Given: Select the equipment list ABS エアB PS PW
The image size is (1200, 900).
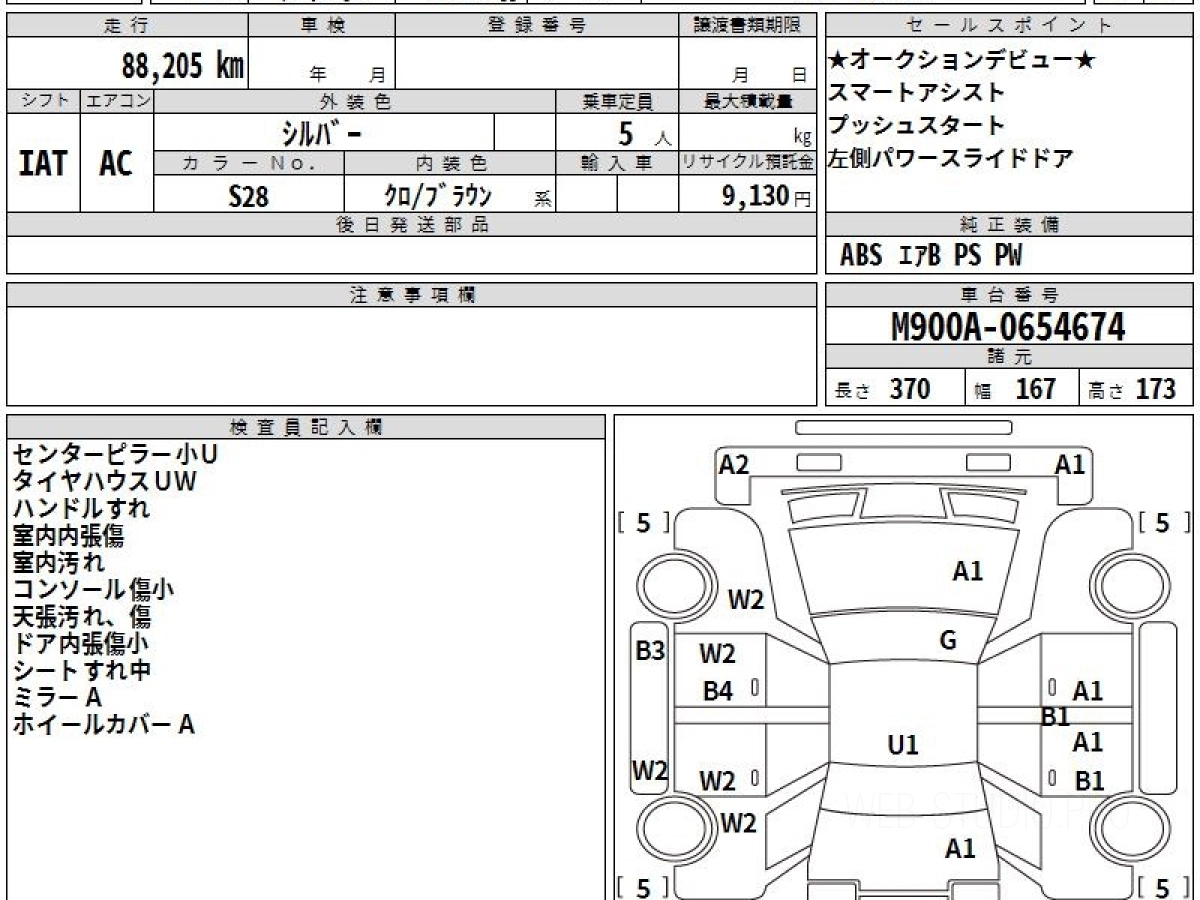Looking at the screenshot, I should point(931,256).
